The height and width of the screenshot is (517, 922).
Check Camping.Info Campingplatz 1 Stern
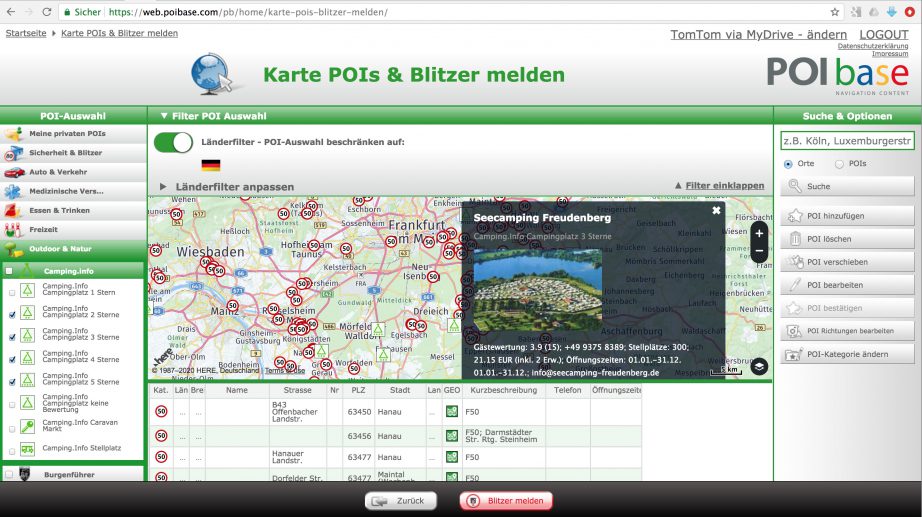(11, 292)
